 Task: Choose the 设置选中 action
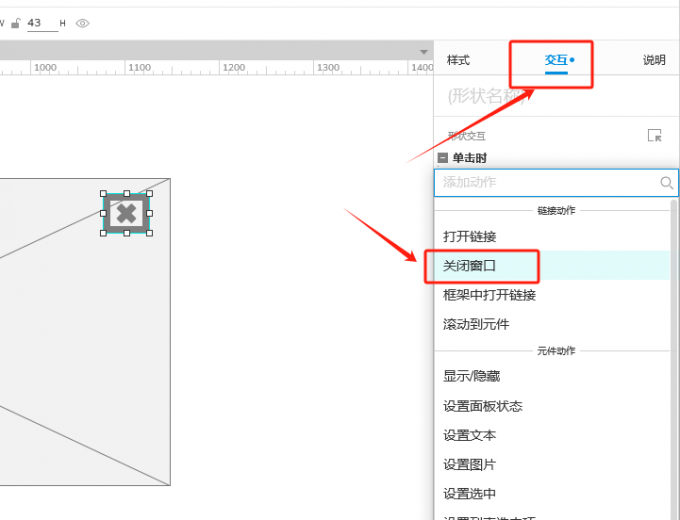coord(552,494)
